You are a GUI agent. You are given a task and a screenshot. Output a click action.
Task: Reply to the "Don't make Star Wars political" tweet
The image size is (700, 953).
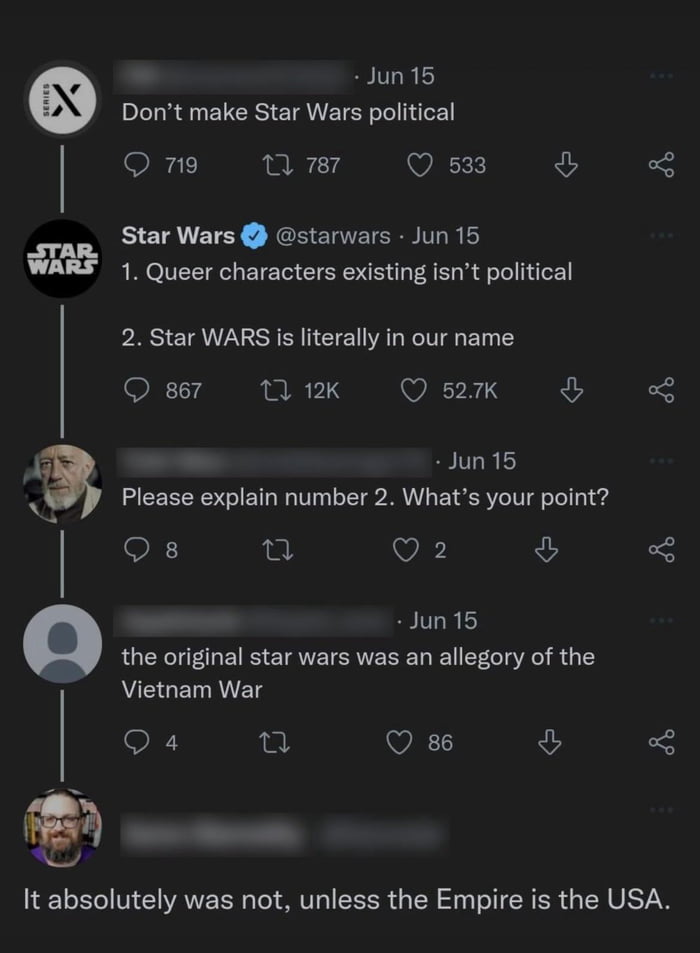[137, 165]
